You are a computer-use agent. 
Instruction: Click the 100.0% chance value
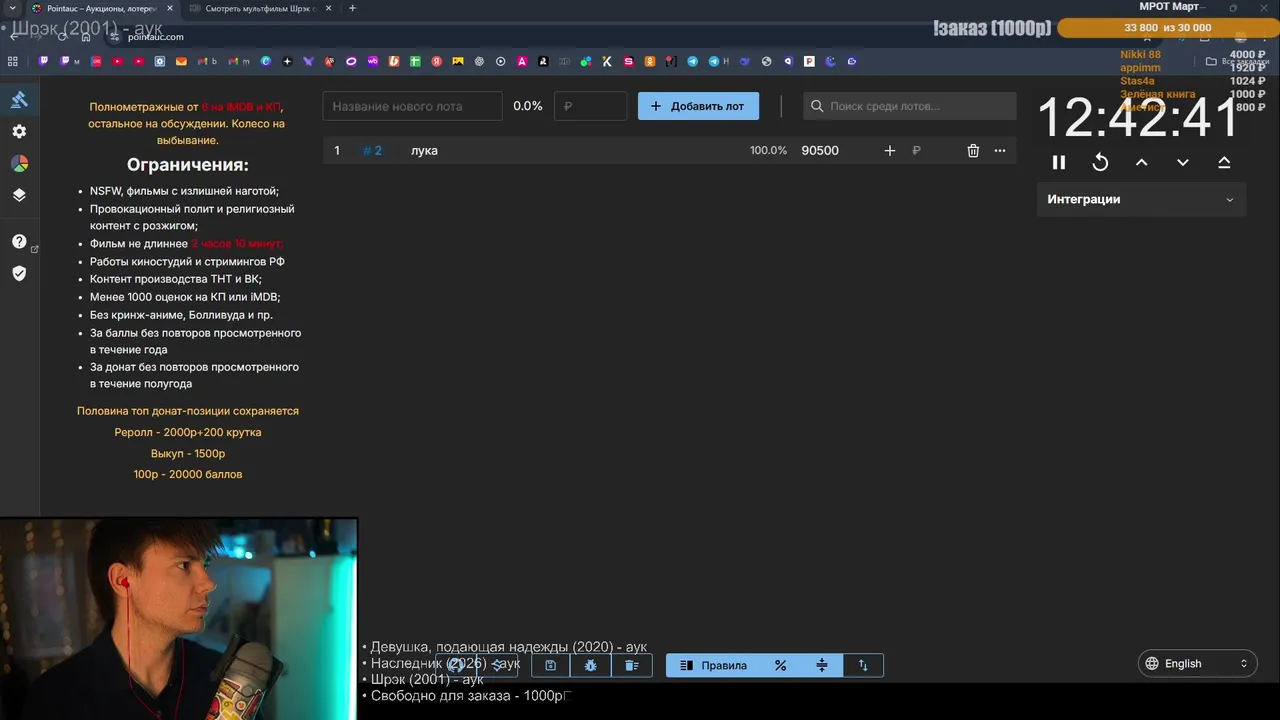(768, 150)
